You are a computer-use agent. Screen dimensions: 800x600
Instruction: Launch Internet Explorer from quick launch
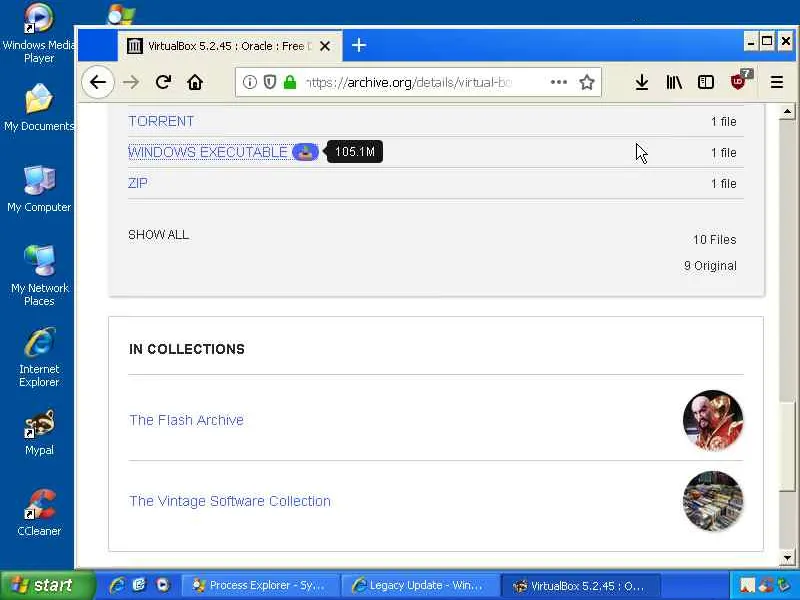tap(117, 585)
